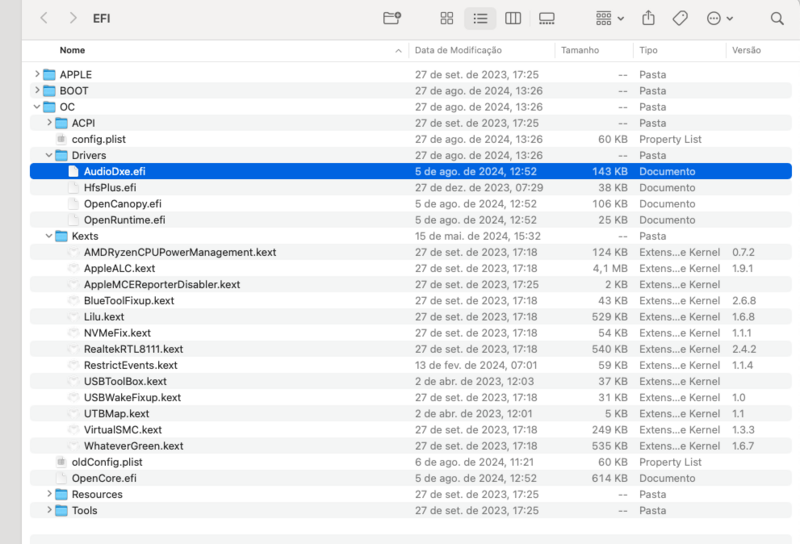Select the OC folder icon
The width and height of the screenshot is (800, 544).
(49, 107)
